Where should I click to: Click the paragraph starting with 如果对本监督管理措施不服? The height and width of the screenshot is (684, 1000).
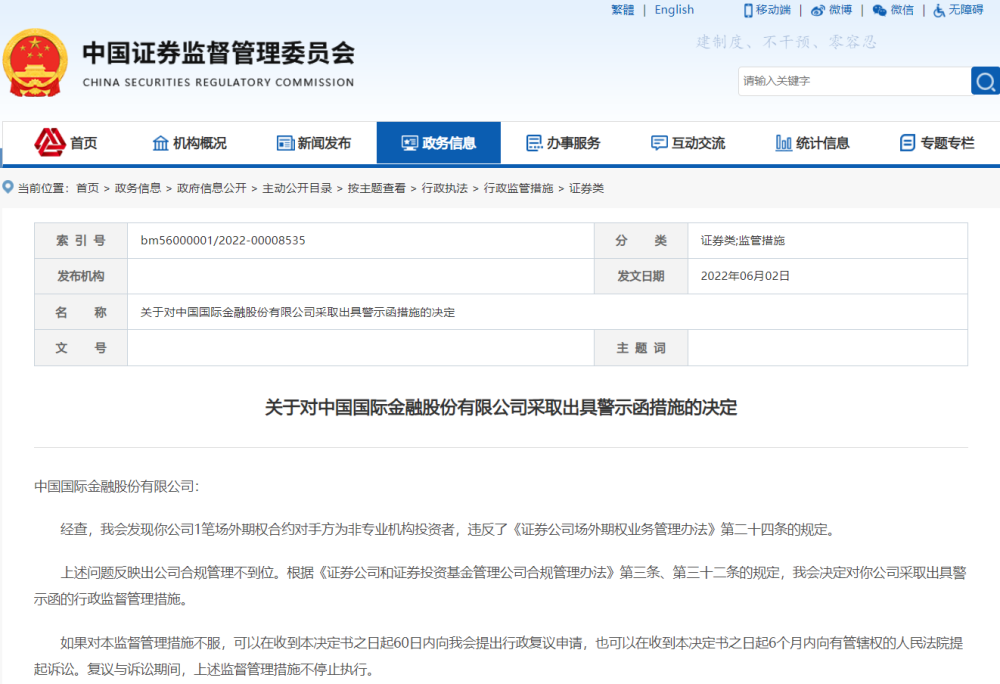coord(499,656)
